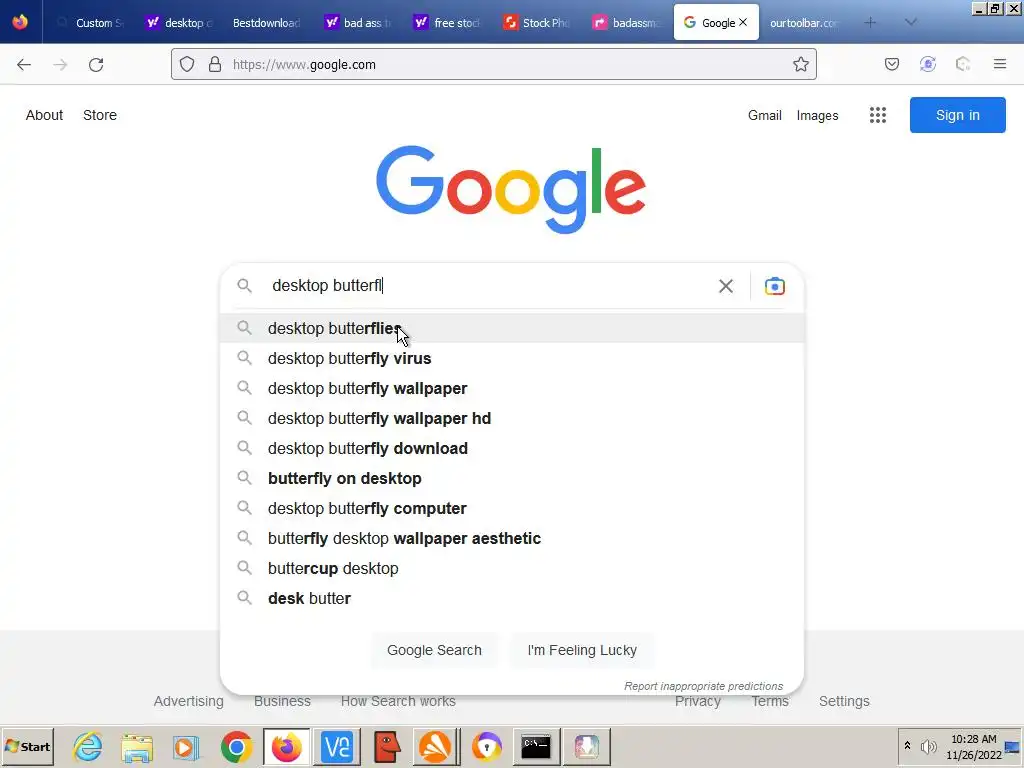1024x768 pixels.
Task: Open the Settings footer link
Action: point(844,701)
